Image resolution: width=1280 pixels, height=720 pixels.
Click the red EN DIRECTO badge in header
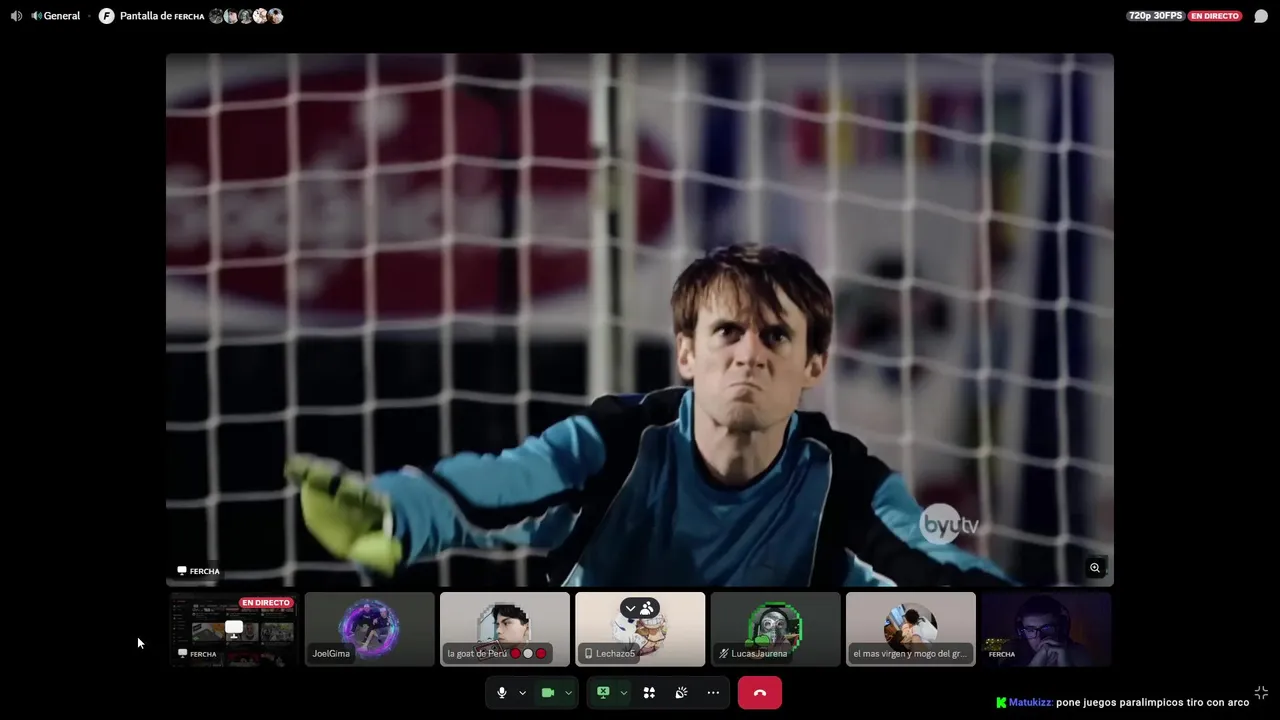(1214, 16)
